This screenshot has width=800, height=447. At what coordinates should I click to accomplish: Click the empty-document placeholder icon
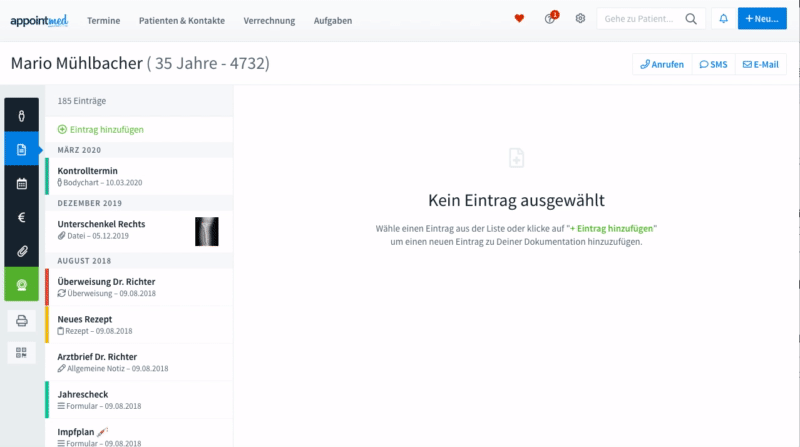[516, 158]
